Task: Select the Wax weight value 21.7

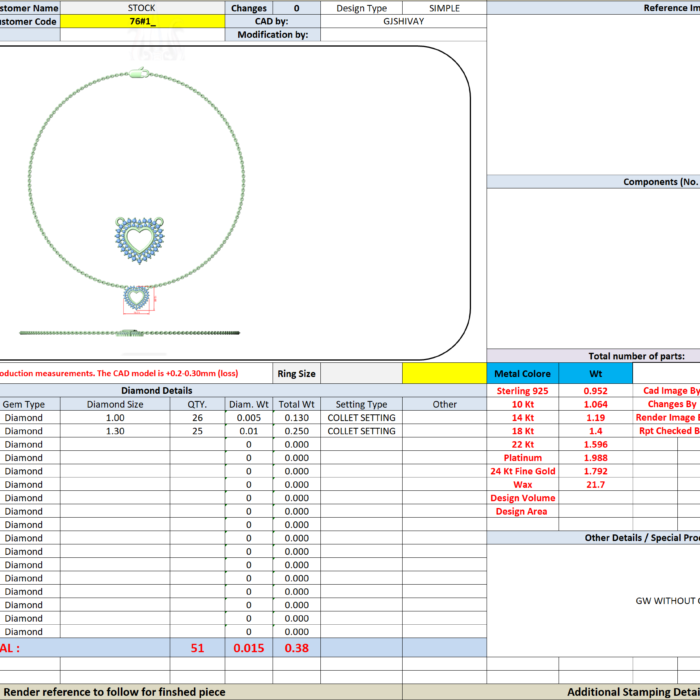Action: tap(595, 484)
